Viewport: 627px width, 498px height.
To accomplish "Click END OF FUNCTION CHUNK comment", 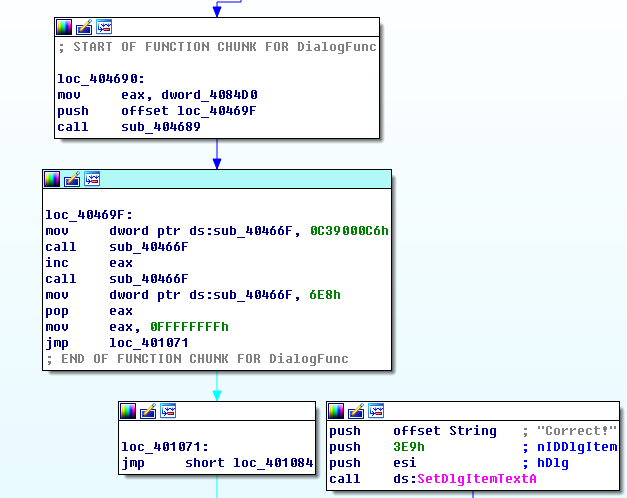I will [x=197, y=359].
